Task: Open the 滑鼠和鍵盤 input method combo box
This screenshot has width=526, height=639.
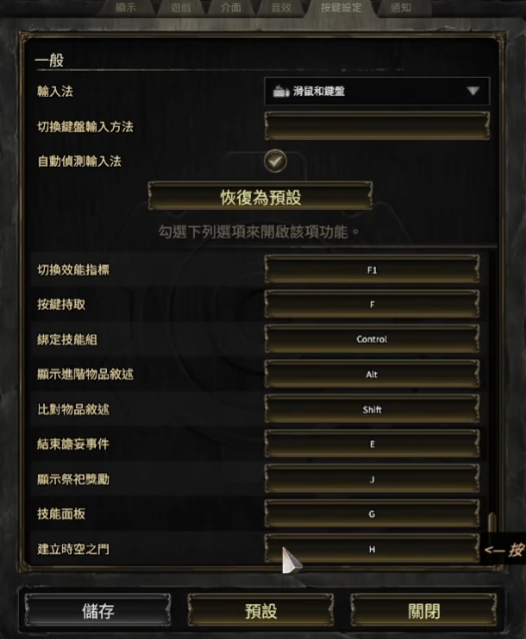Action: (x=377, y=91)
